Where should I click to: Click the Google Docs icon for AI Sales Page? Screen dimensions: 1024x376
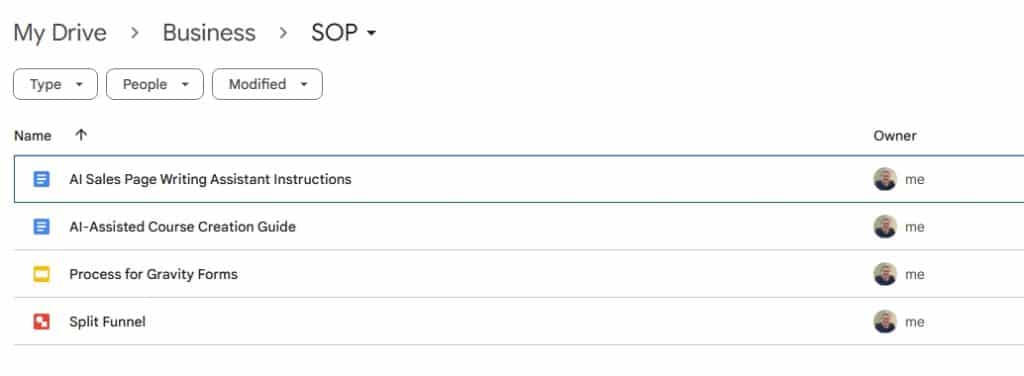(x=41, y=179)
